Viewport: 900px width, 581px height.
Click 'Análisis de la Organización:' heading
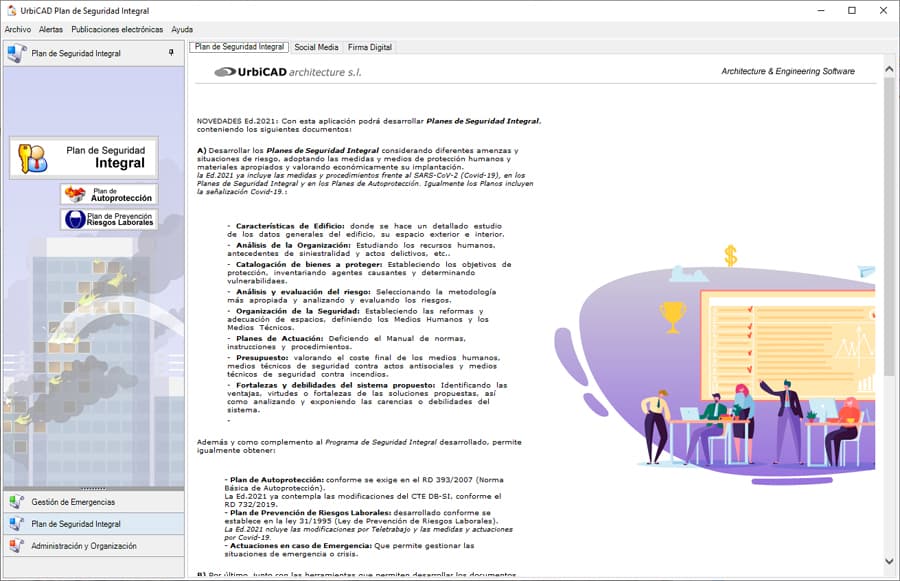tap(293, 245)
